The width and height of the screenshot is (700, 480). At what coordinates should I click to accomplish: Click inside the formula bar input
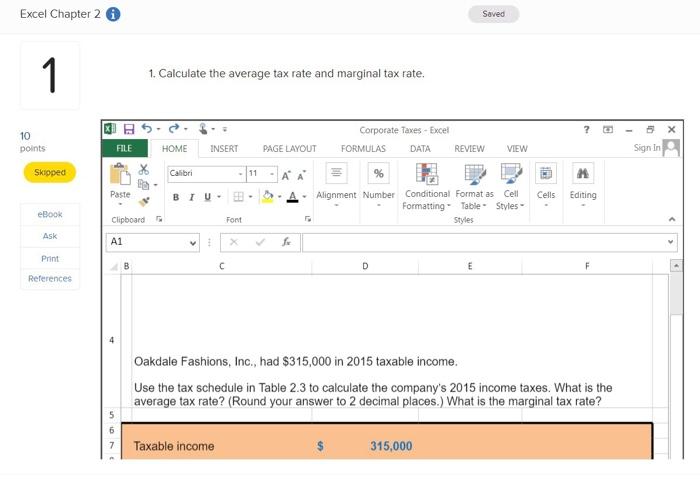pos(484,242)
